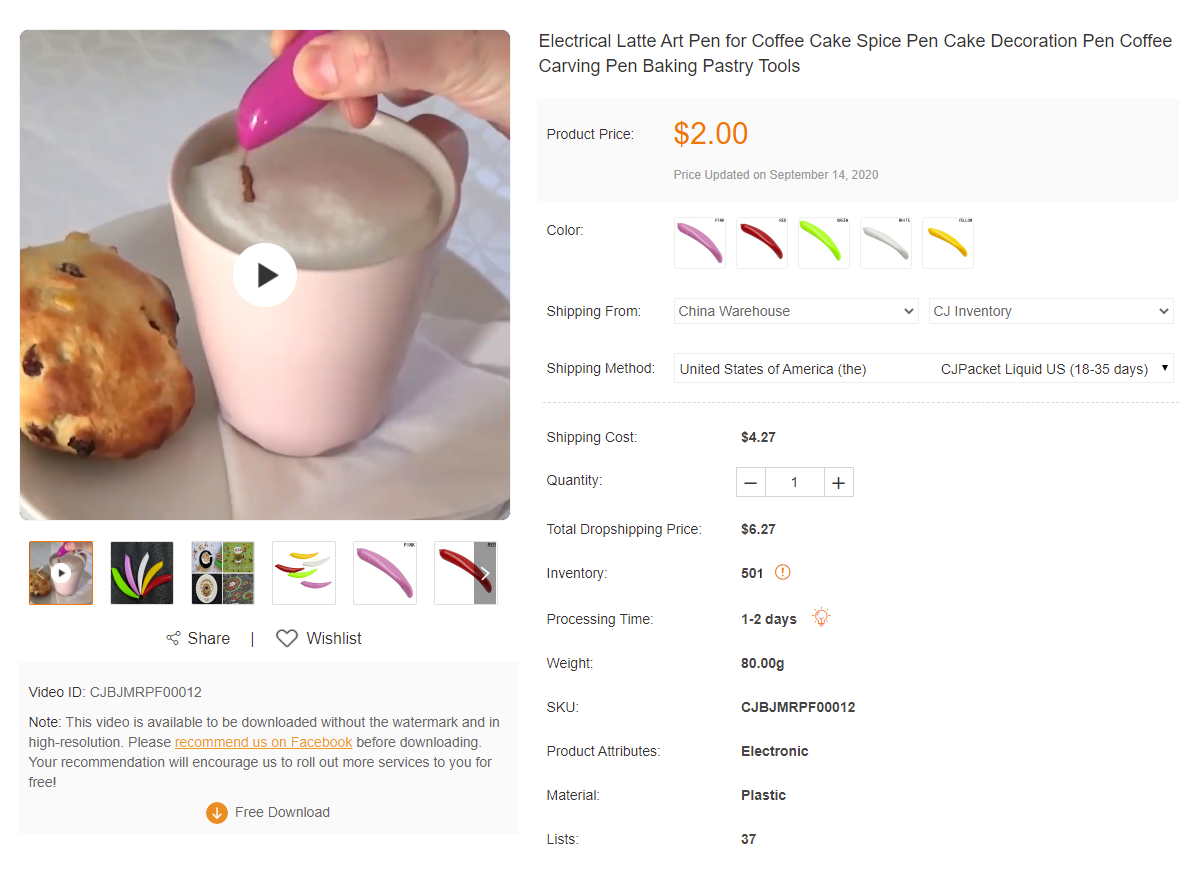Screen dimensions: 1197x873
Task: Decrease quantity with the minus button
Action: (751, 483)
